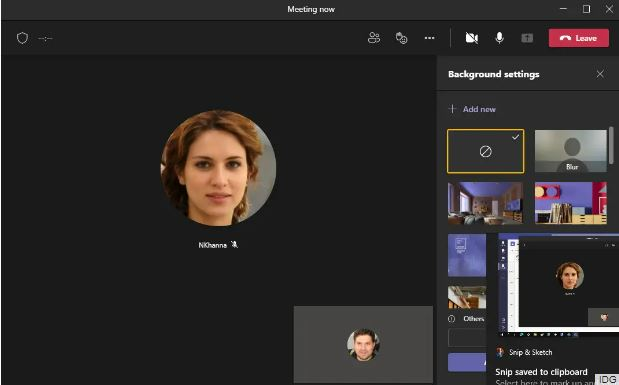Open the share content tray icon
This screenshot has width=619, height=385.
click(x=527, y=38)
